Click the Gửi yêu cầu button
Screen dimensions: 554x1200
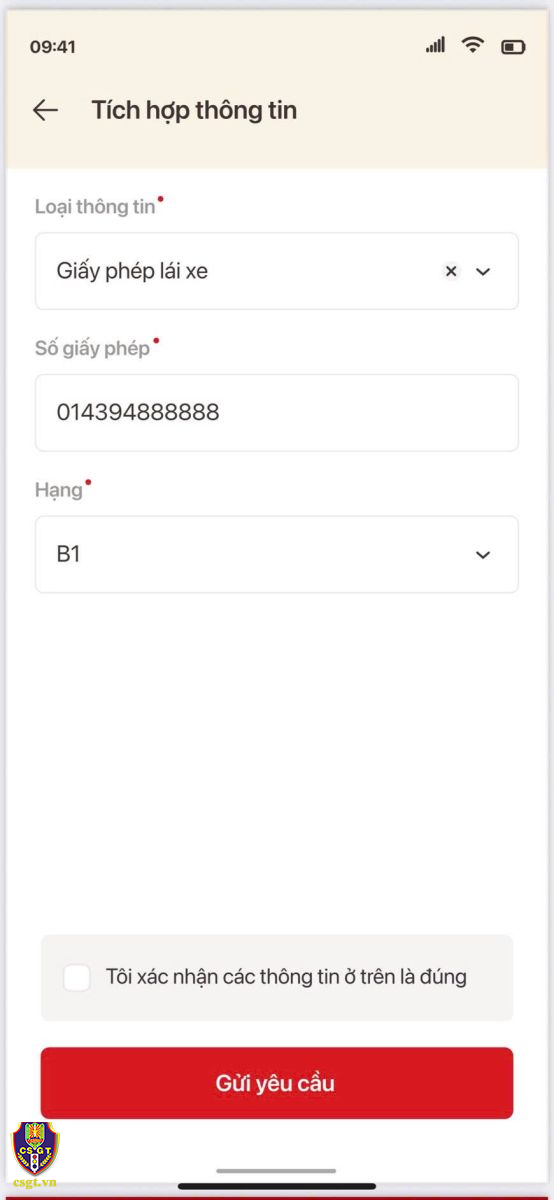[277, 1083]
